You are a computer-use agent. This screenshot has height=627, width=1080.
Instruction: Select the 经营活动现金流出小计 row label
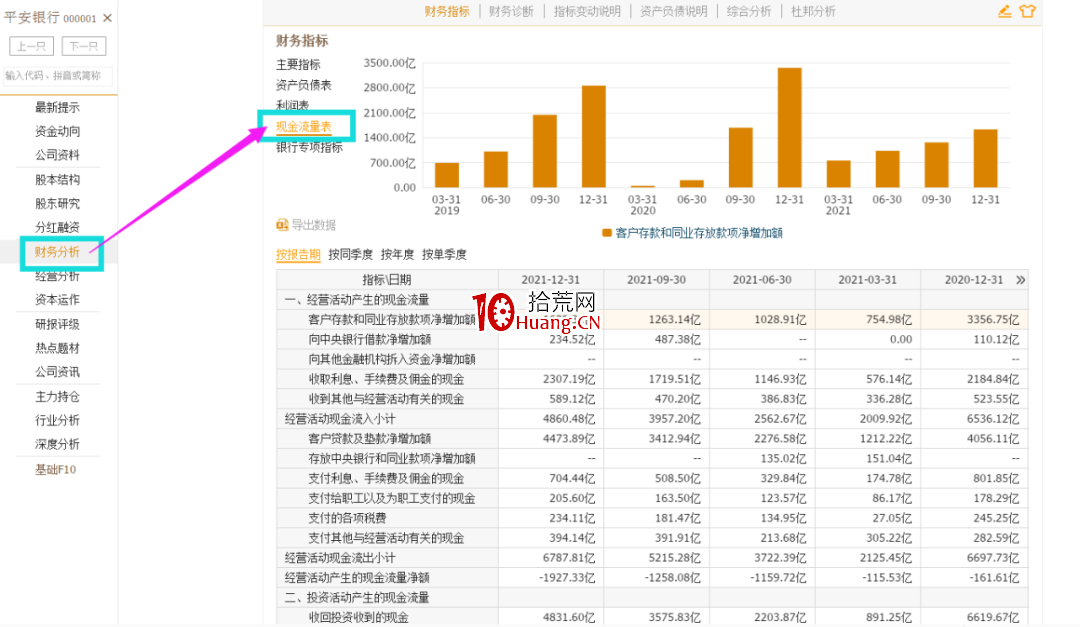tap(340, 558)
